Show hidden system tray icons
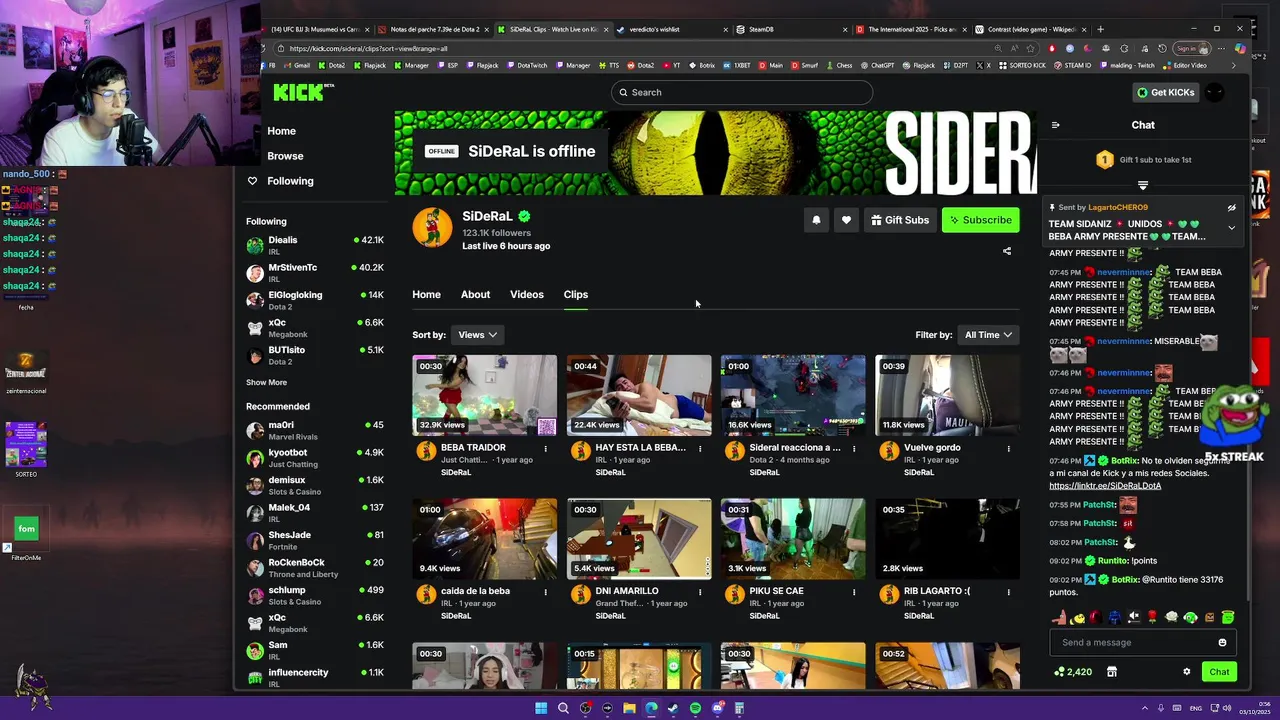Viewport: 1280px width, 720px height. (1147, 708)
